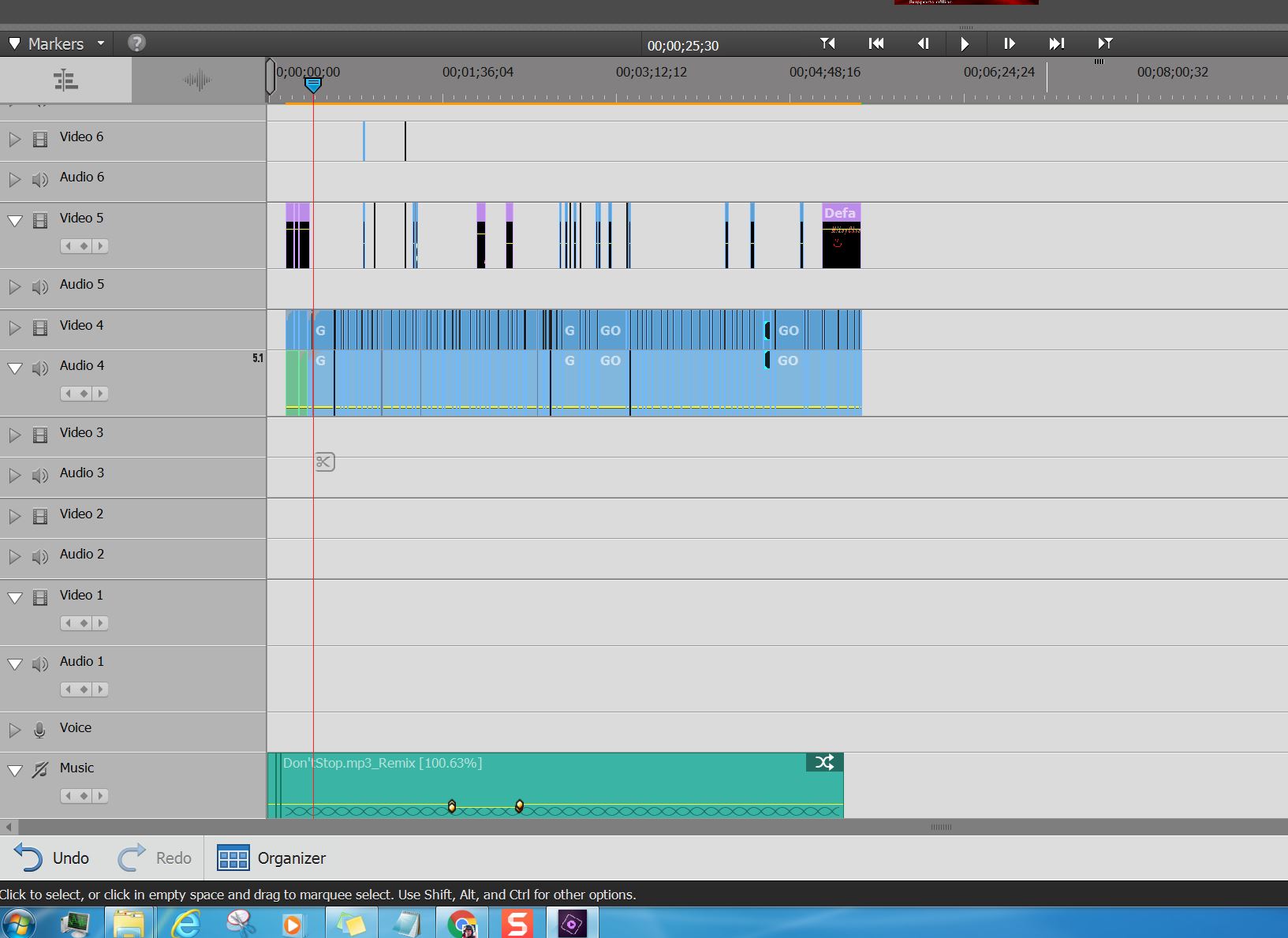Image resolution: width=1288 pixels, height=938 pixels.
Task: Toggle Video 1 track film icon
Action: [40, 598]
